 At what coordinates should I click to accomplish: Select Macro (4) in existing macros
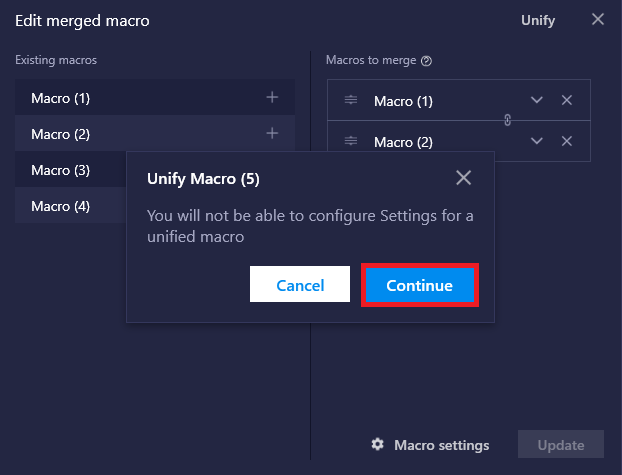click(71, 206)
